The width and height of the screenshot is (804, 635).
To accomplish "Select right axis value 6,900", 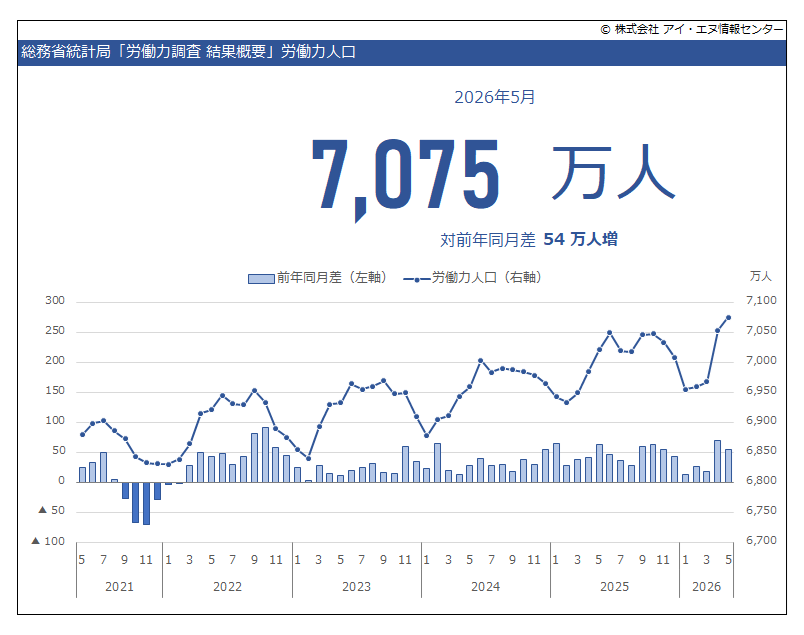I will 761,421.
